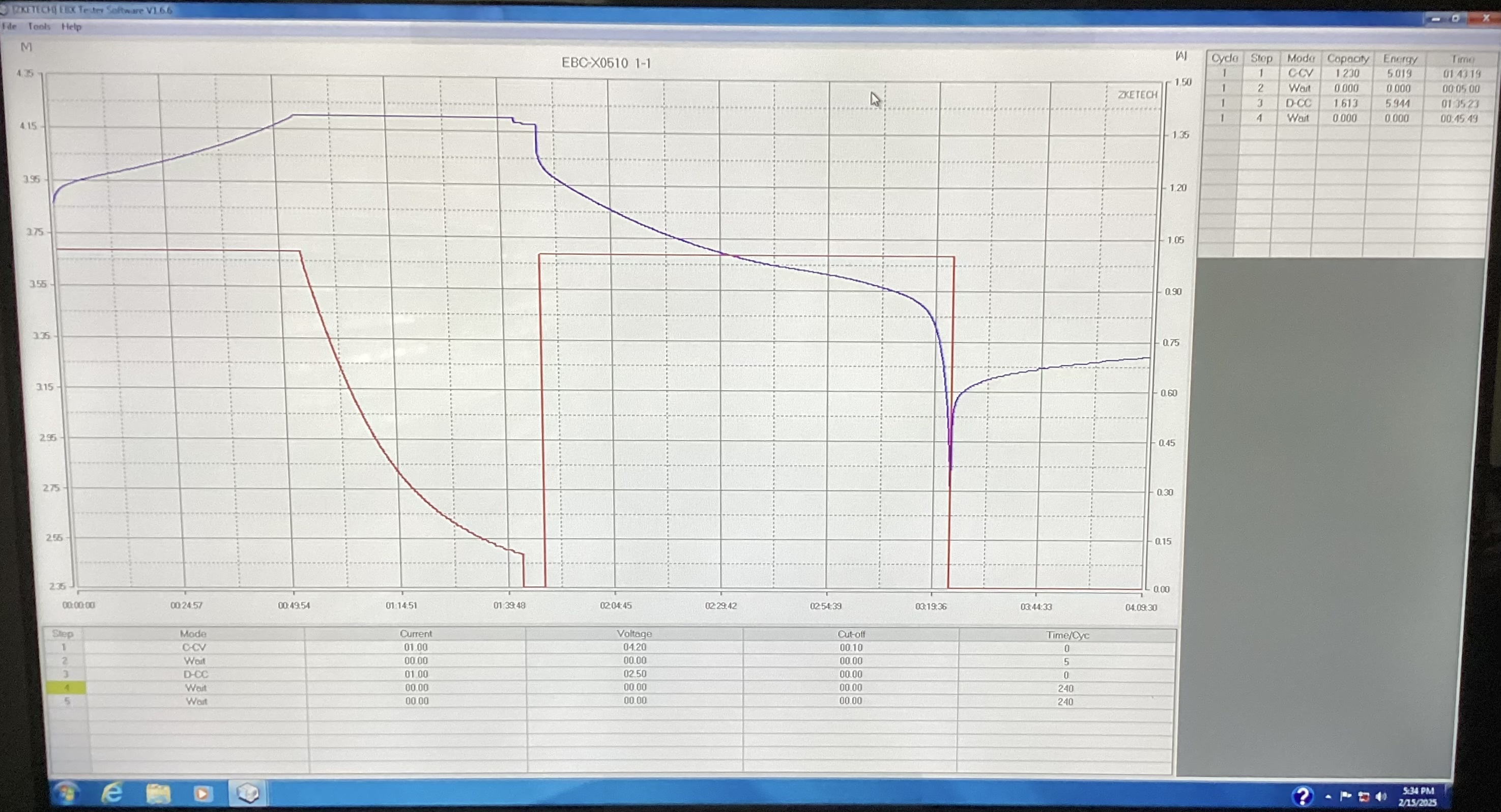The height and width of the screenshot is (812, 1501).
Task: Open the Help menu
Action: pyautogui.click(x=71, y=27)
